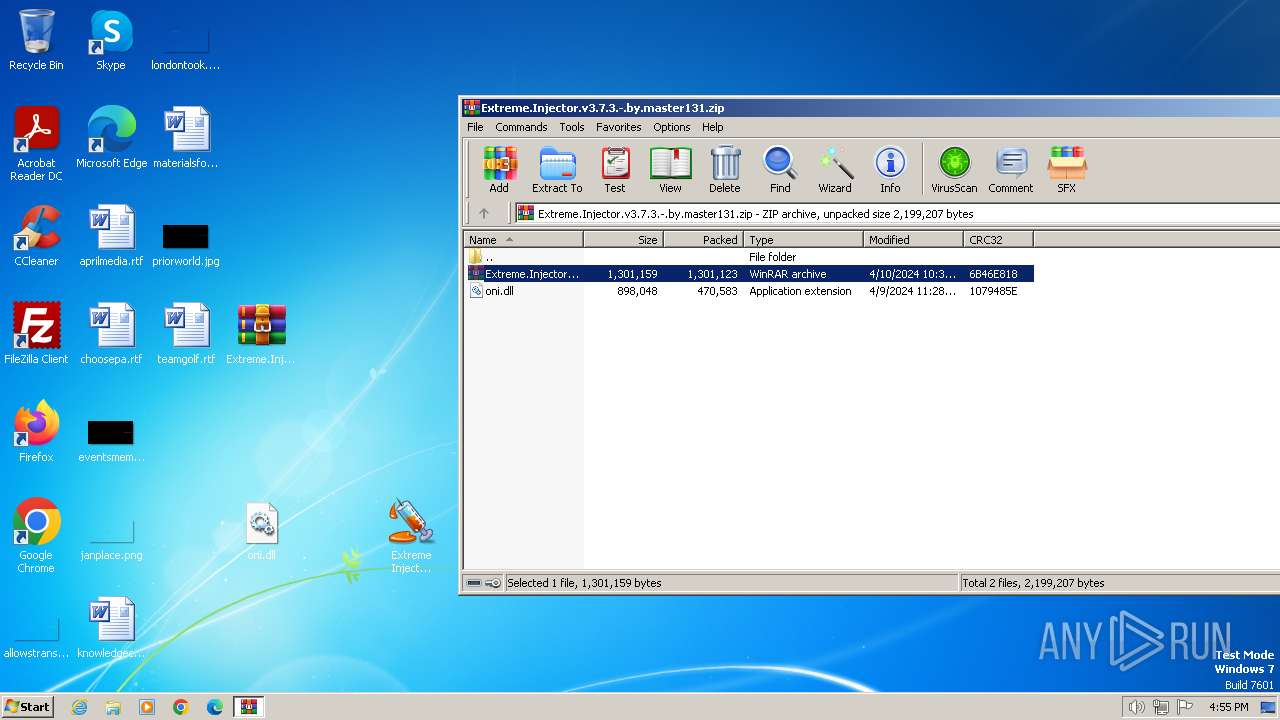
Task: Open Chrome from the taskbar
Action: (x=181, y=707)
